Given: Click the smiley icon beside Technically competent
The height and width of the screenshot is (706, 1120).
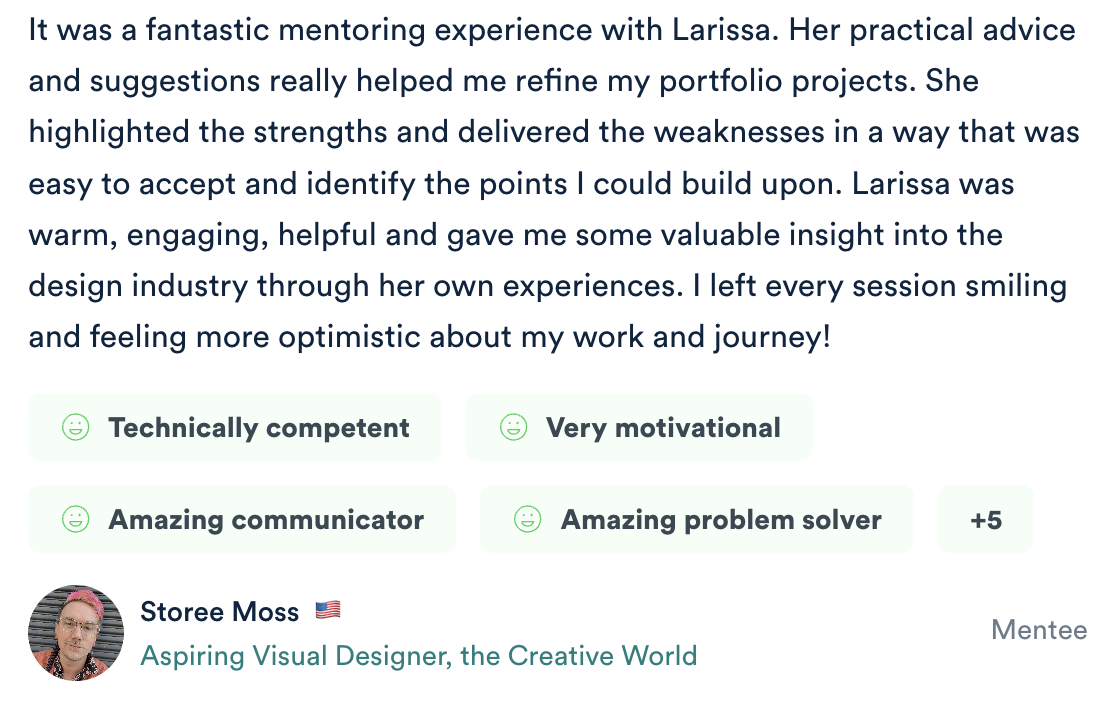Looking at the screenshot, I should point(75,428).
